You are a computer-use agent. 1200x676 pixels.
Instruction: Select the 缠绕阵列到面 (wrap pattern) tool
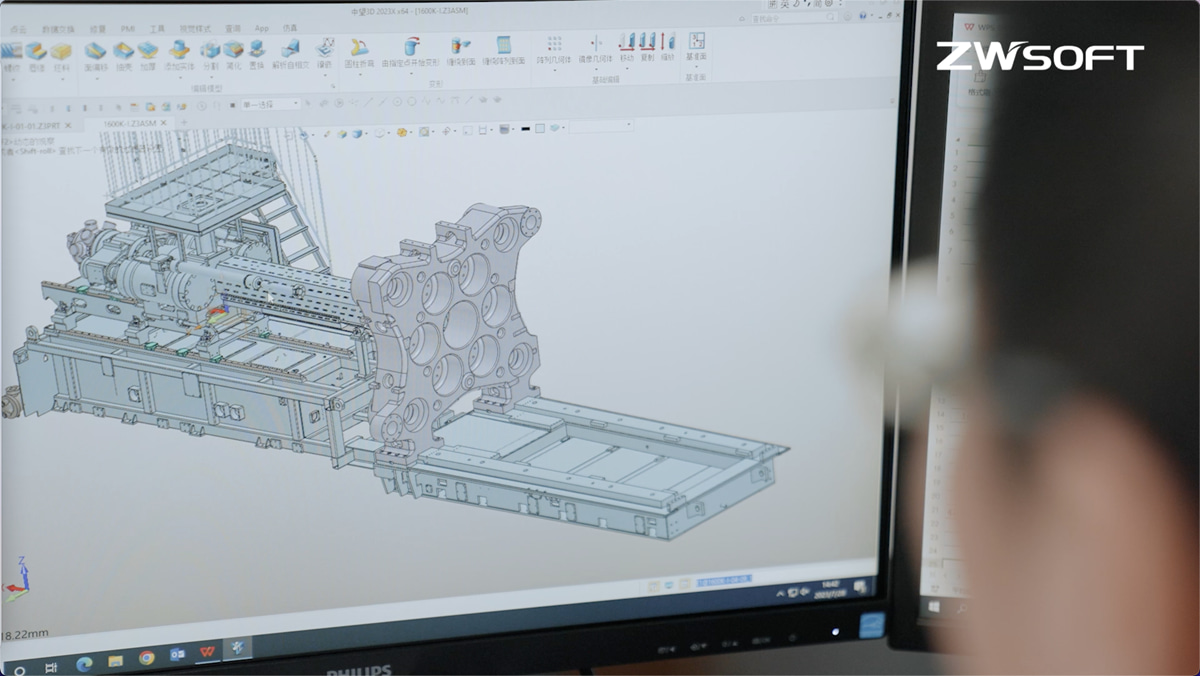click(504, 50)
